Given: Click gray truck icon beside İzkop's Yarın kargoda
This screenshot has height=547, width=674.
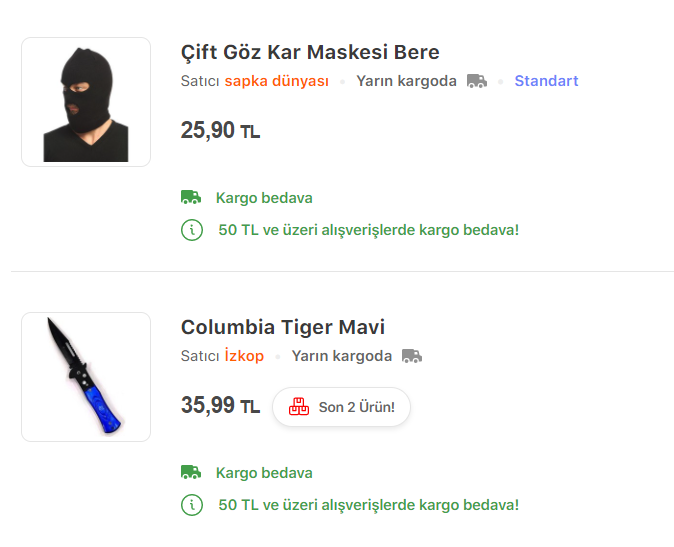Looking at the screenshot, I should pyautogui.click(x=412, y=356).
